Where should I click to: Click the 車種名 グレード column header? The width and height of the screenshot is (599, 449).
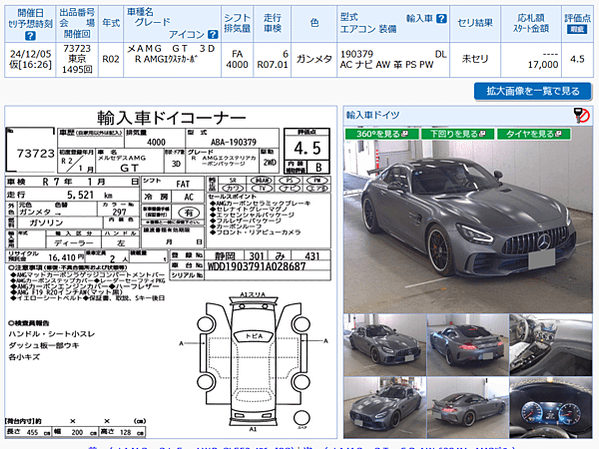[x=172, y=23]
